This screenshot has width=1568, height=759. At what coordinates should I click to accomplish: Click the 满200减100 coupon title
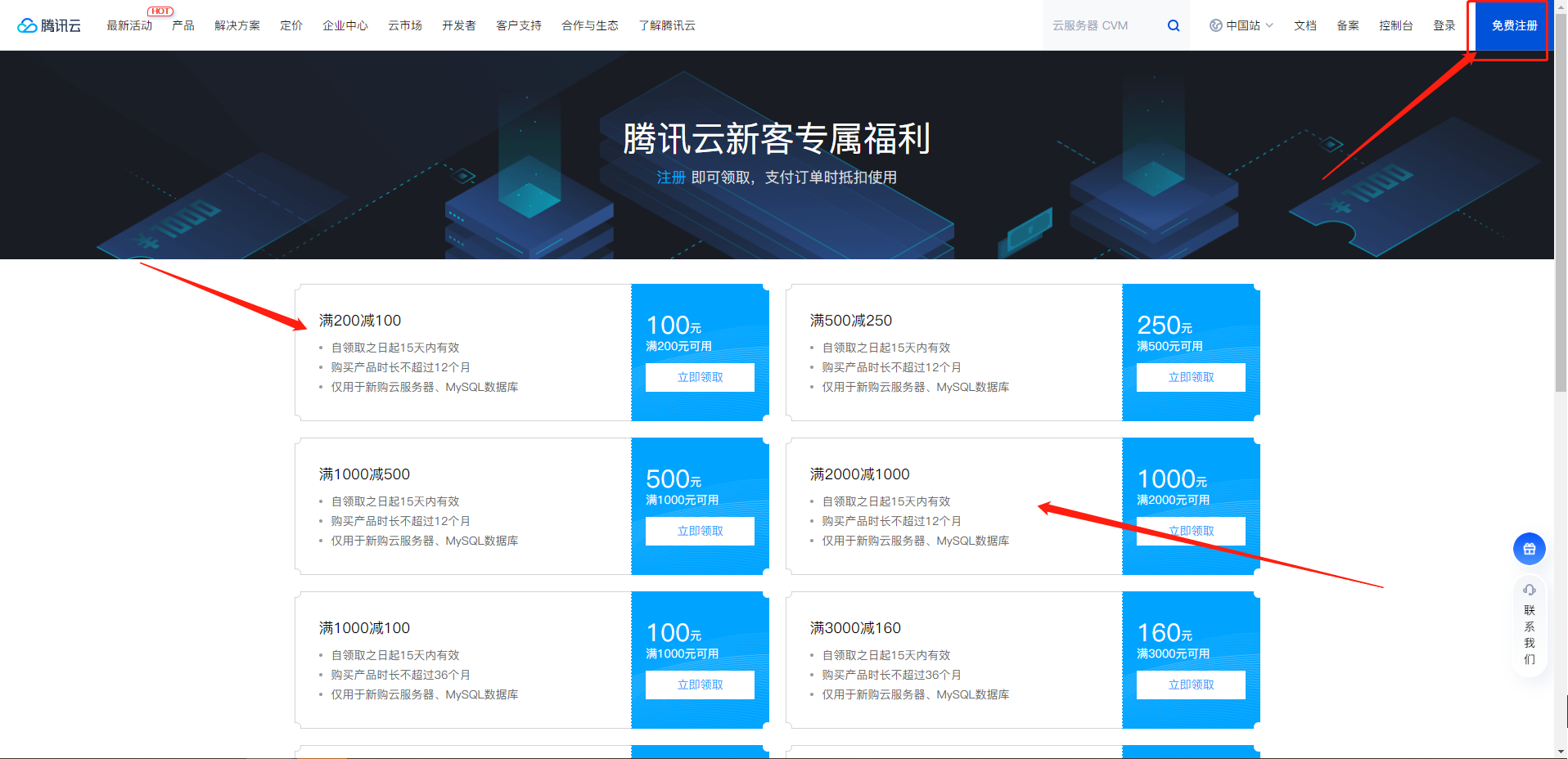(x=360, y=321)
